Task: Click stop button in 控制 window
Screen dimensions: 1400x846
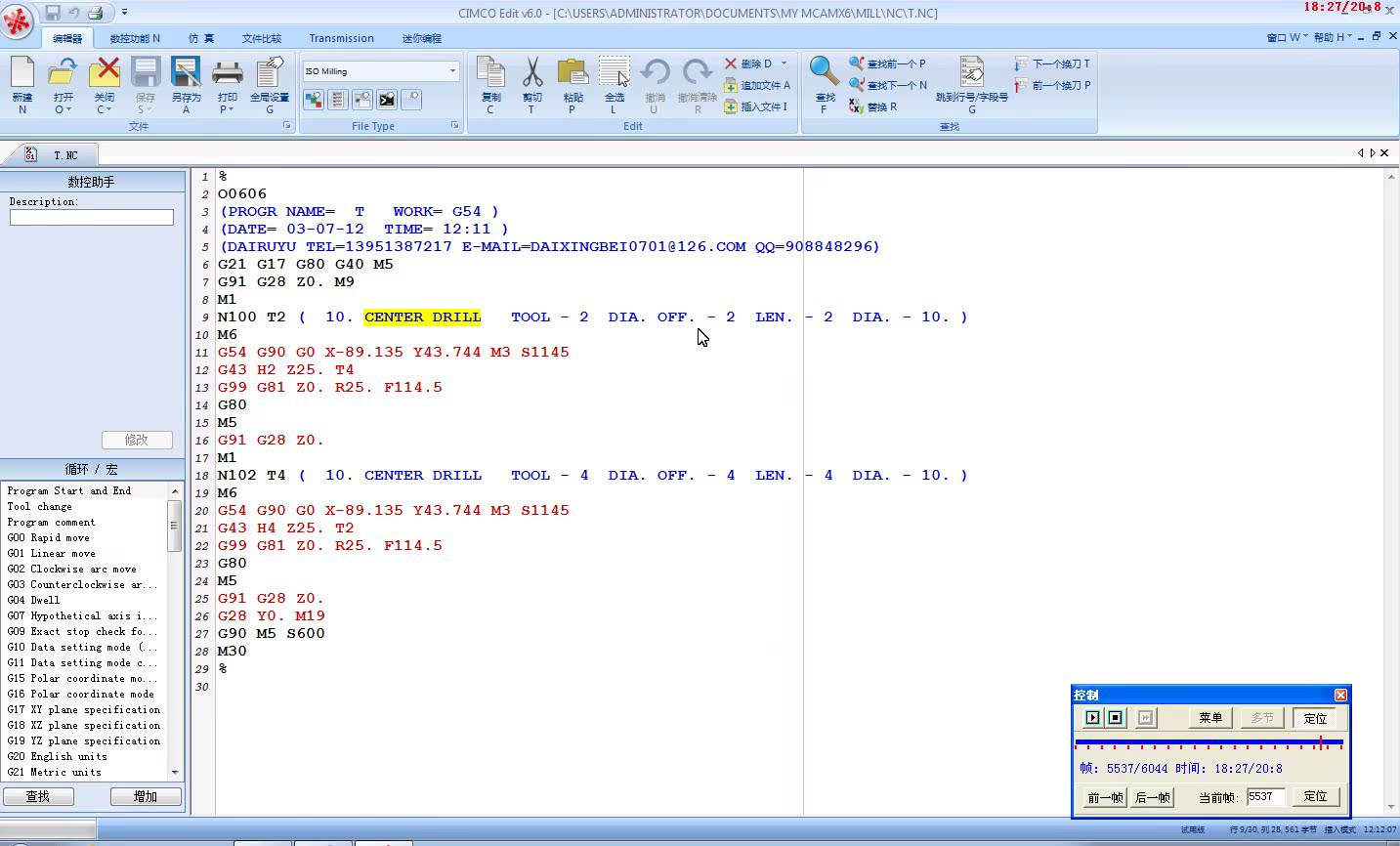Action: (x=1115, y=717)
